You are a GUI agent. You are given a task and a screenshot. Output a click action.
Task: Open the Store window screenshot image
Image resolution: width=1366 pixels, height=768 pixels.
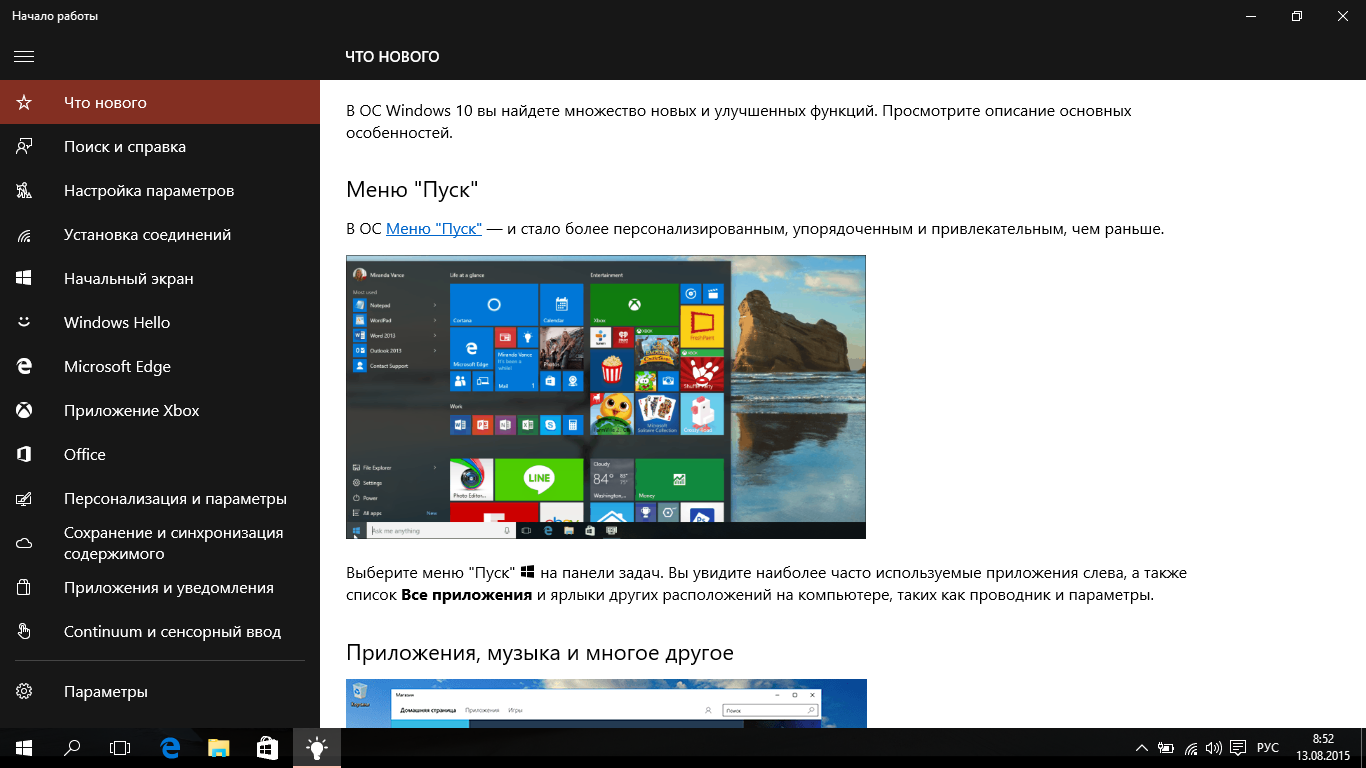(606, 703)
